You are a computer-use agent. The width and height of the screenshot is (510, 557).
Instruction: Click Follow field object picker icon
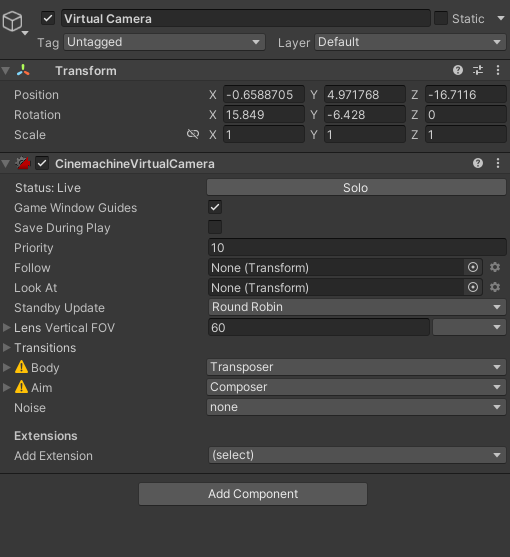473,267
